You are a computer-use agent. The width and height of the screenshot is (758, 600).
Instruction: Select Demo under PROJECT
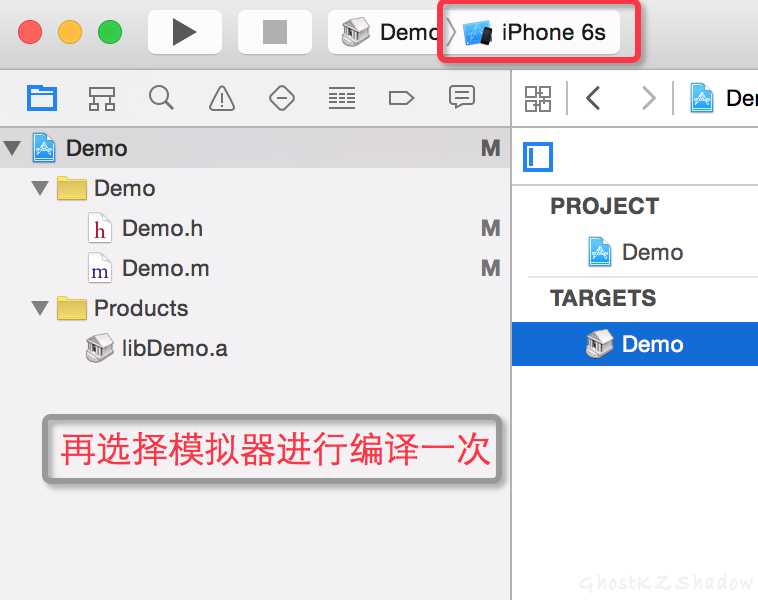tap(635, 252)
